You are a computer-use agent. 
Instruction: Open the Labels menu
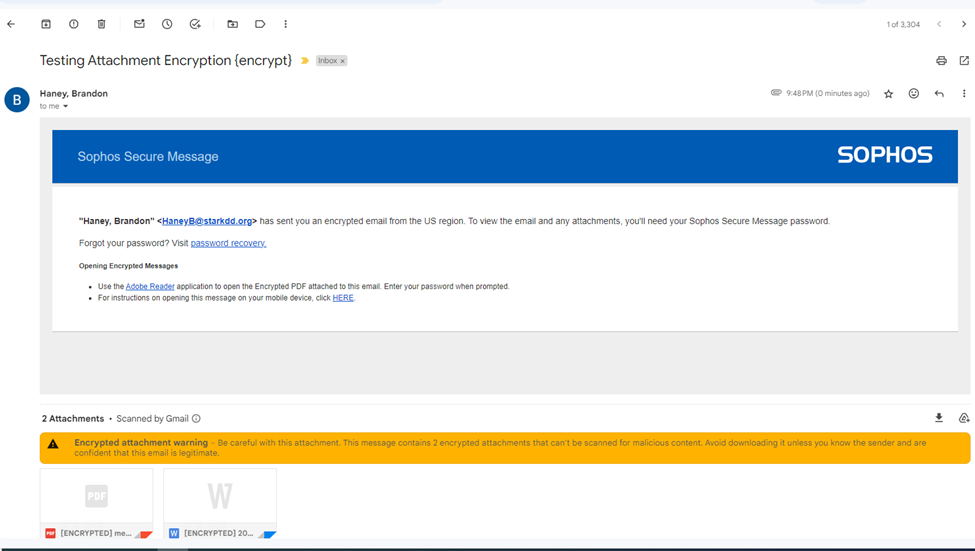(x=260, y=24)
